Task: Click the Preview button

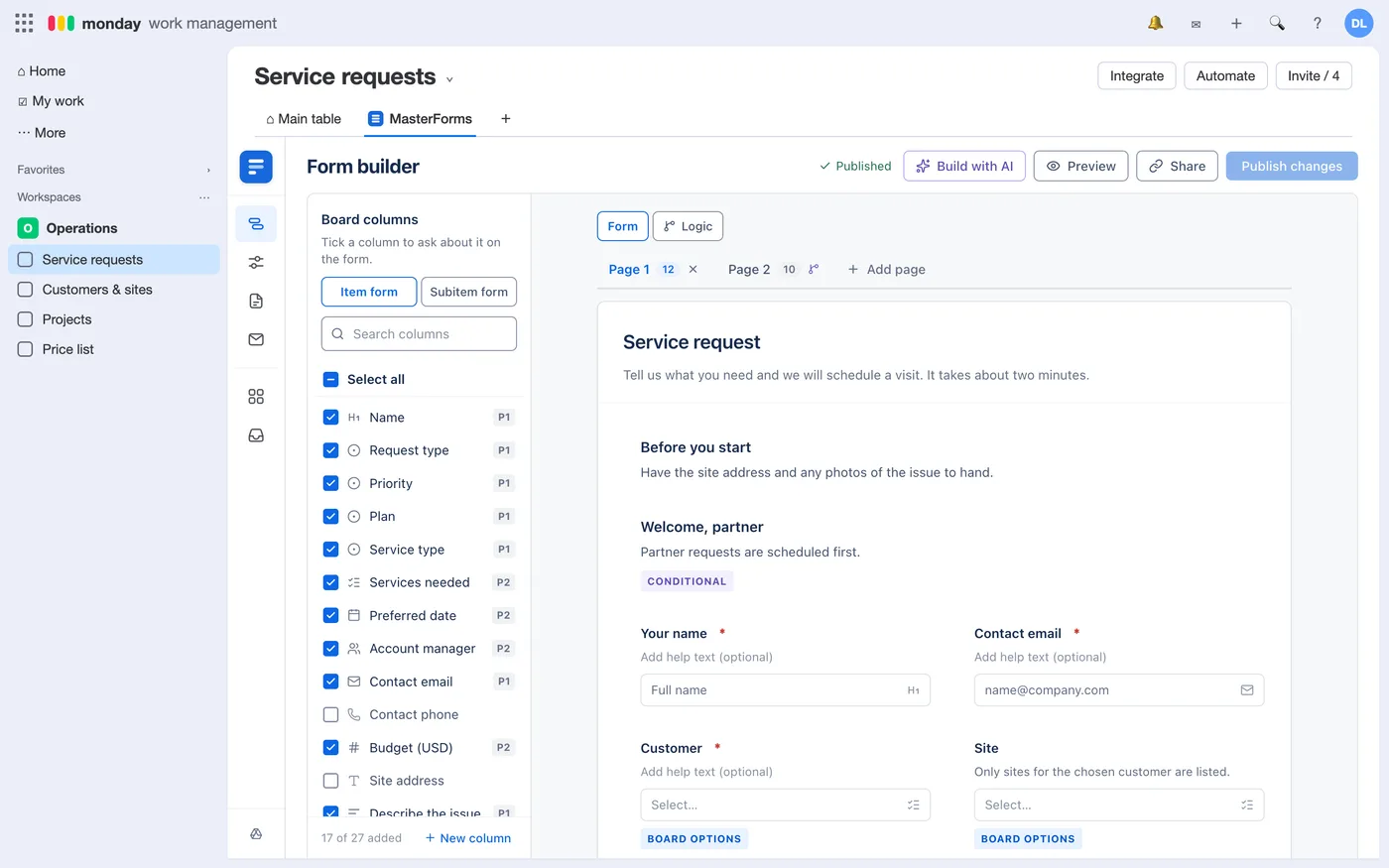Action: point(1081,166)
